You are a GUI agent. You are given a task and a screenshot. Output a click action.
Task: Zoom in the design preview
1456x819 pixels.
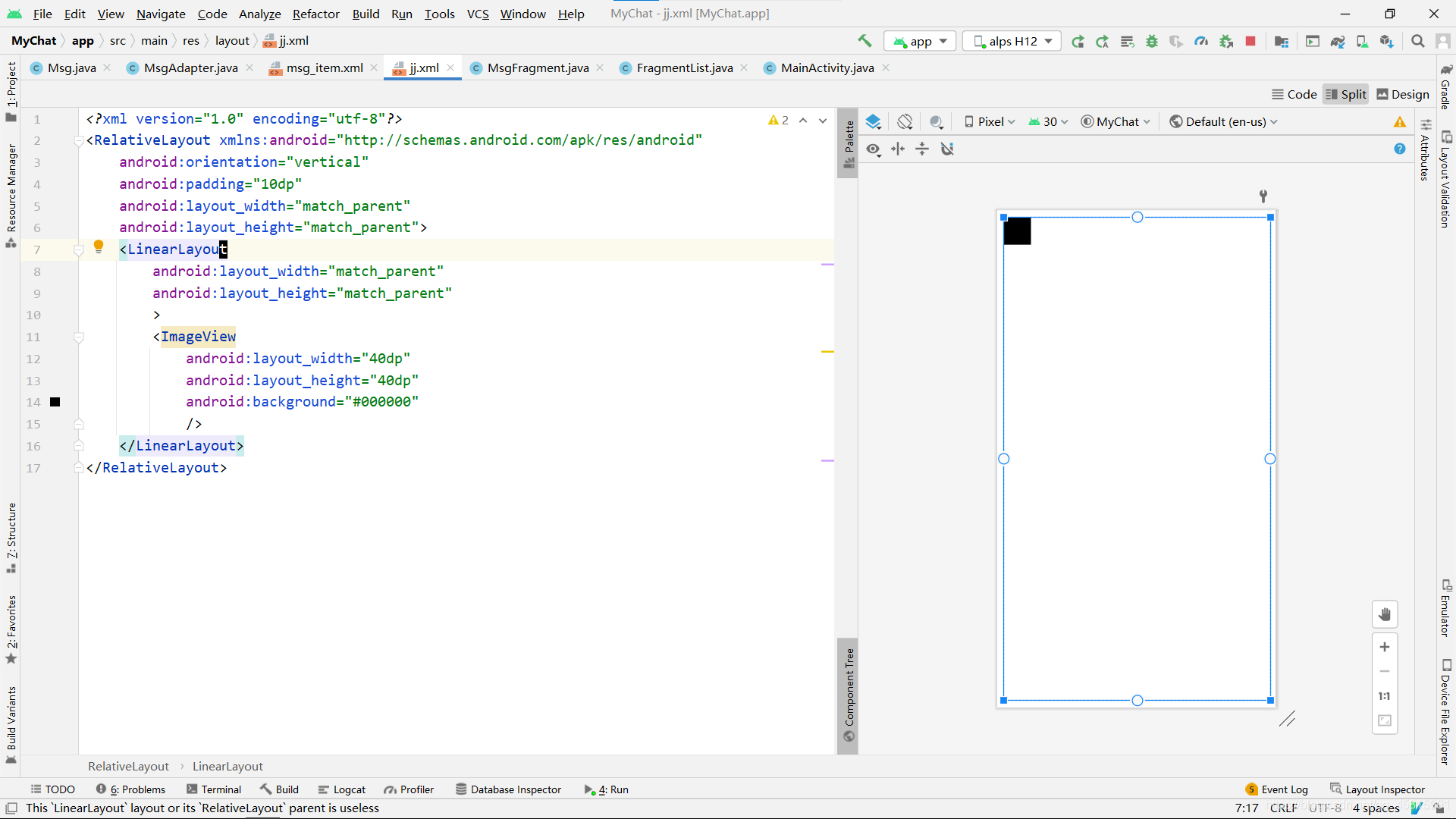pyautogui.click(x=1385, y=647)
